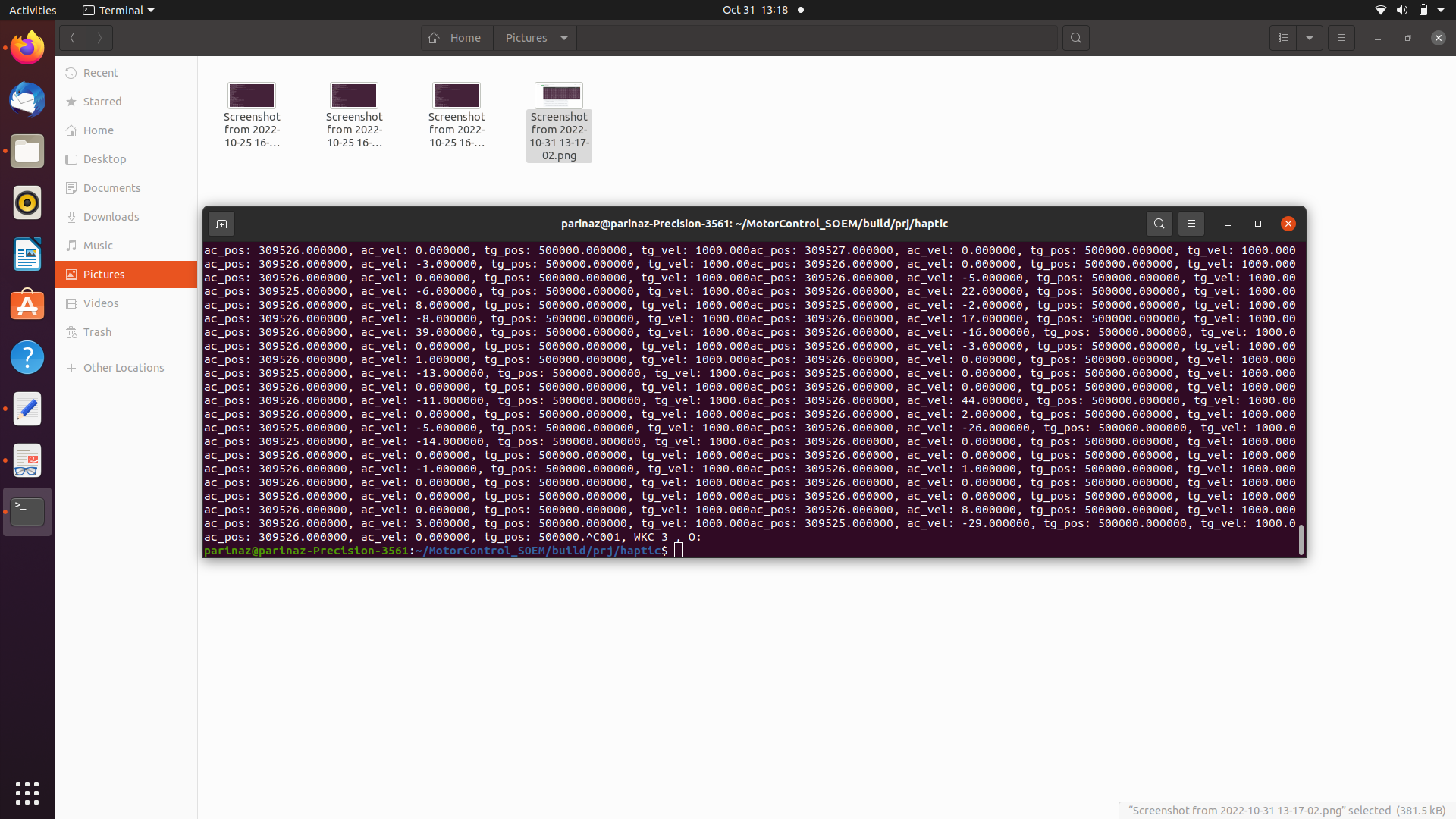The image size is (1456, 819).
Task: Select the Screenshot from 2022-10-31 thumbnail
Action: click(x=559, y=95)
